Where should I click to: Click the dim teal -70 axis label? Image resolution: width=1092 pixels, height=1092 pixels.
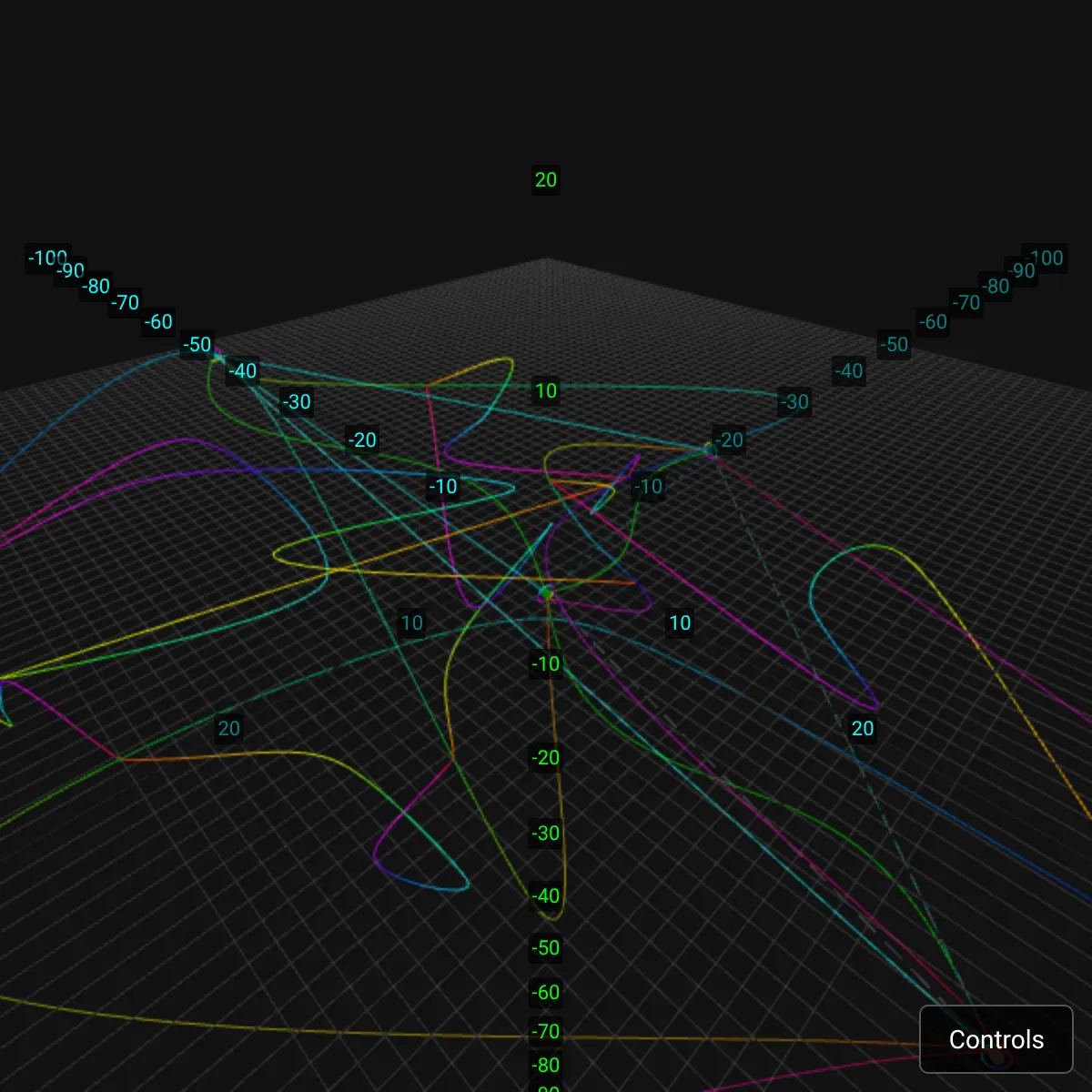(966, 303)
